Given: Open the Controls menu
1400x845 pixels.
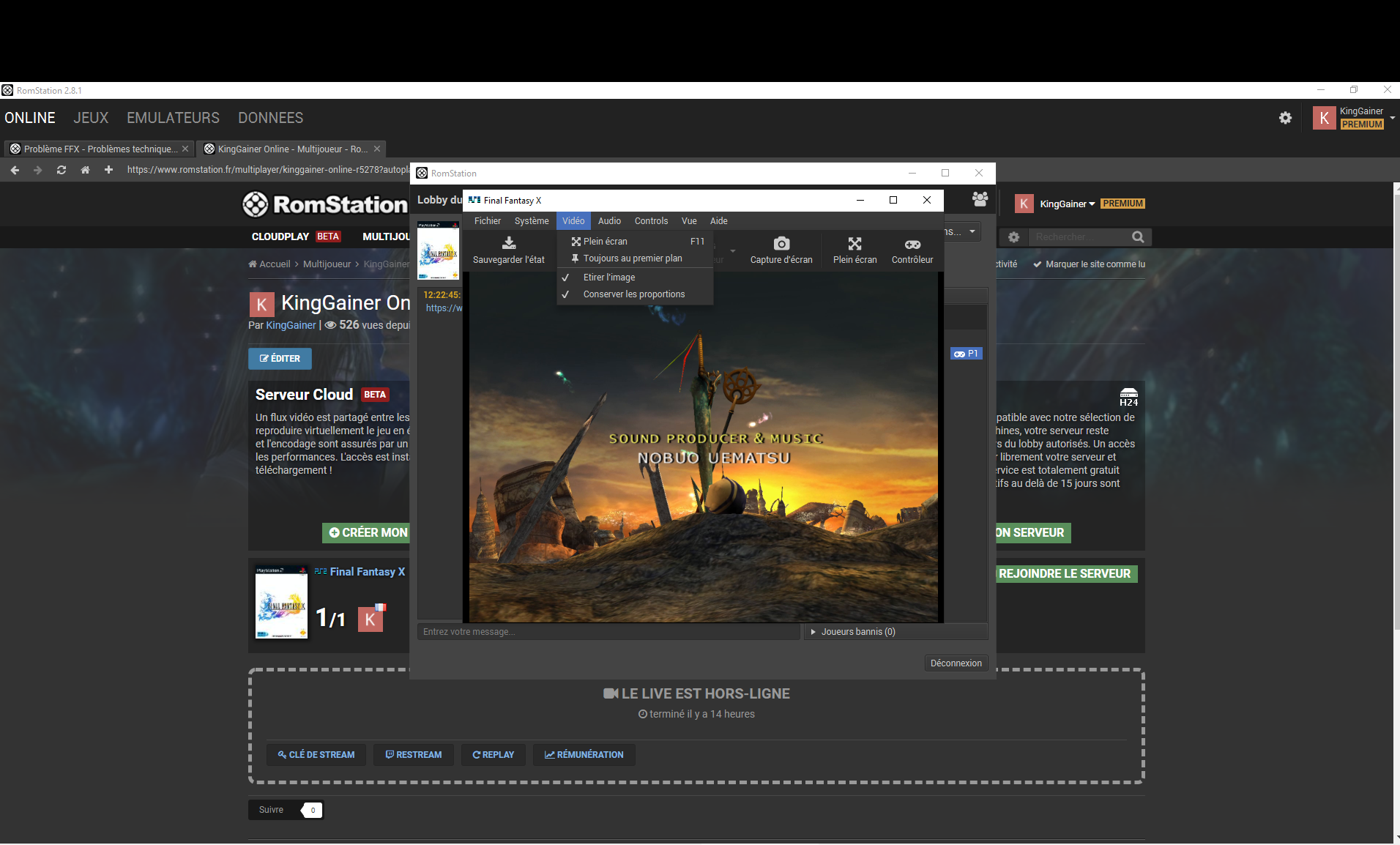Looking at the screenshot, I should (x=651, y=221).
